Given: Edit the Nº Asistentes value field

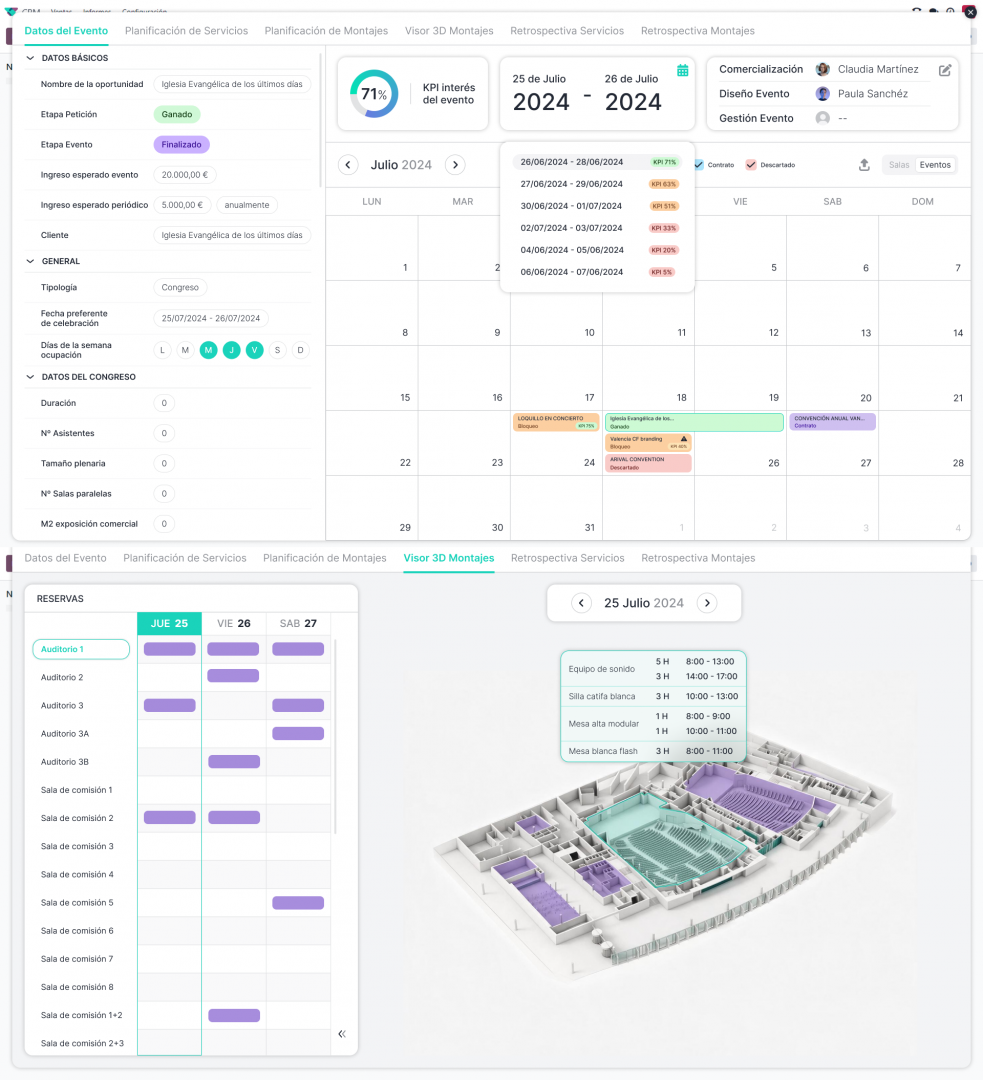Looking at the screenshot, I should coord(164,434).
